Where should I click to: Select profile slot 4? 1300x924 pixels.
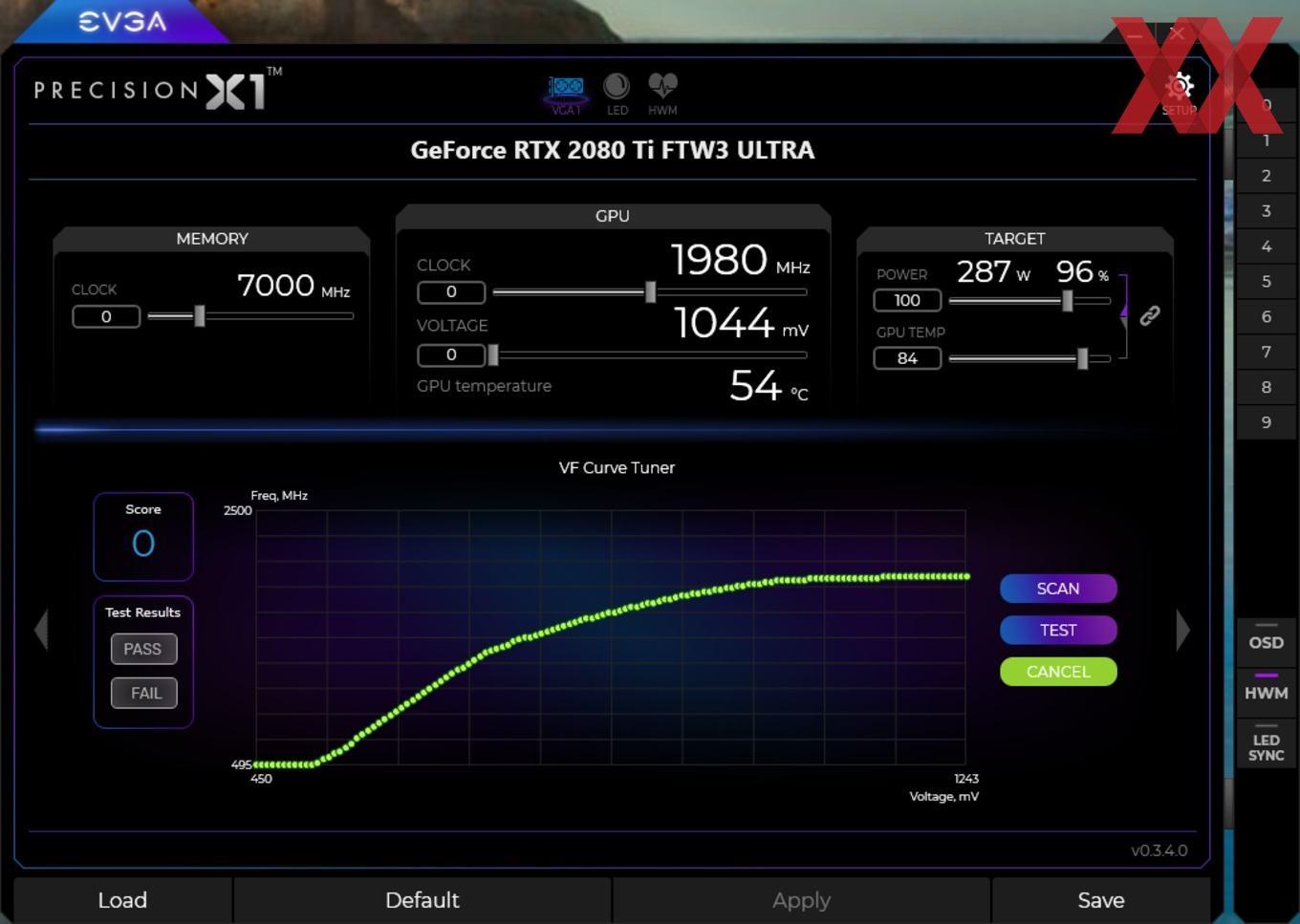(1267, 247)
